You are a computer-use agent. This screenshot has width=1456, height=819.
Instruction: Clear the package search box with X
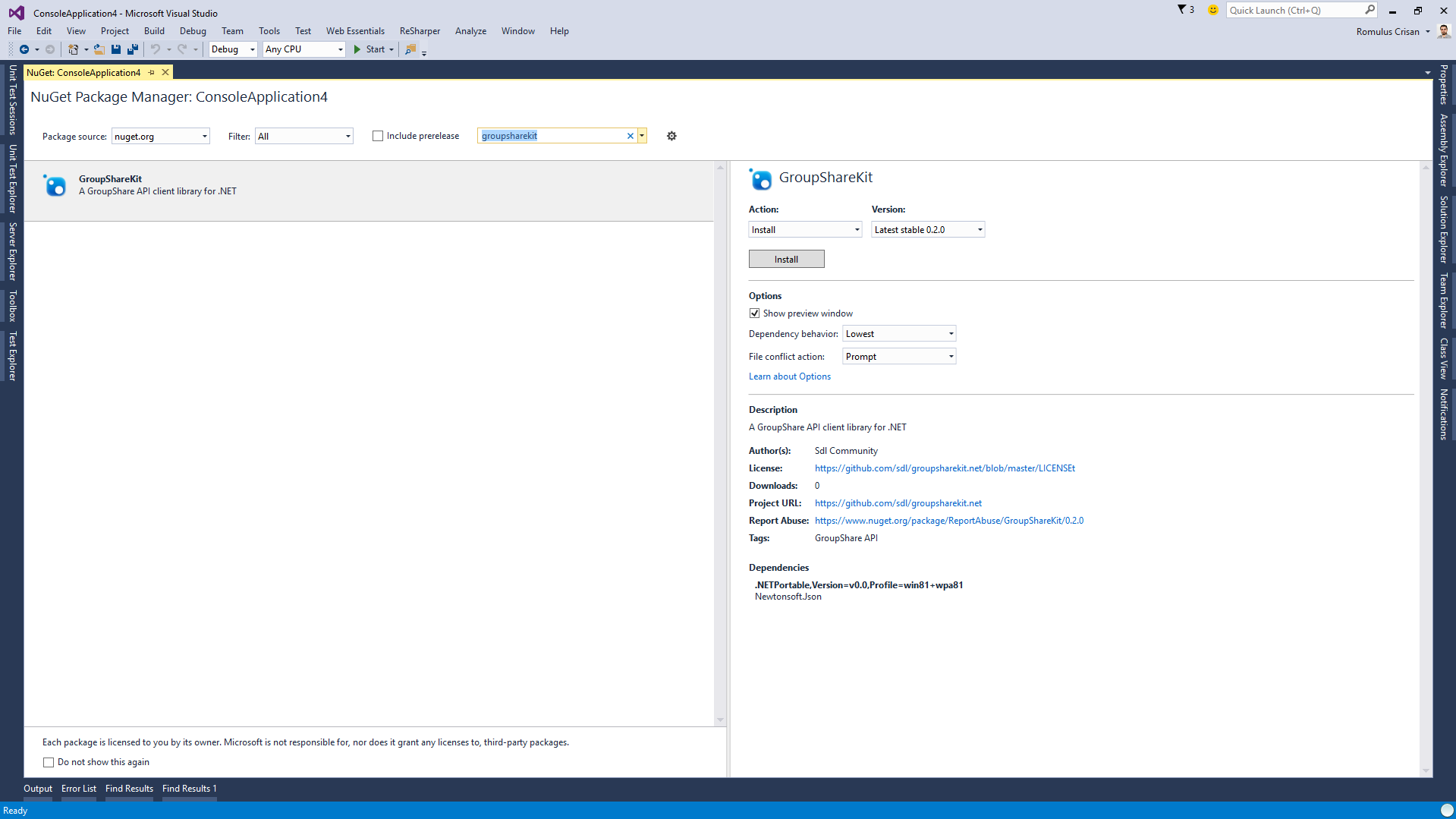point(630,136)
